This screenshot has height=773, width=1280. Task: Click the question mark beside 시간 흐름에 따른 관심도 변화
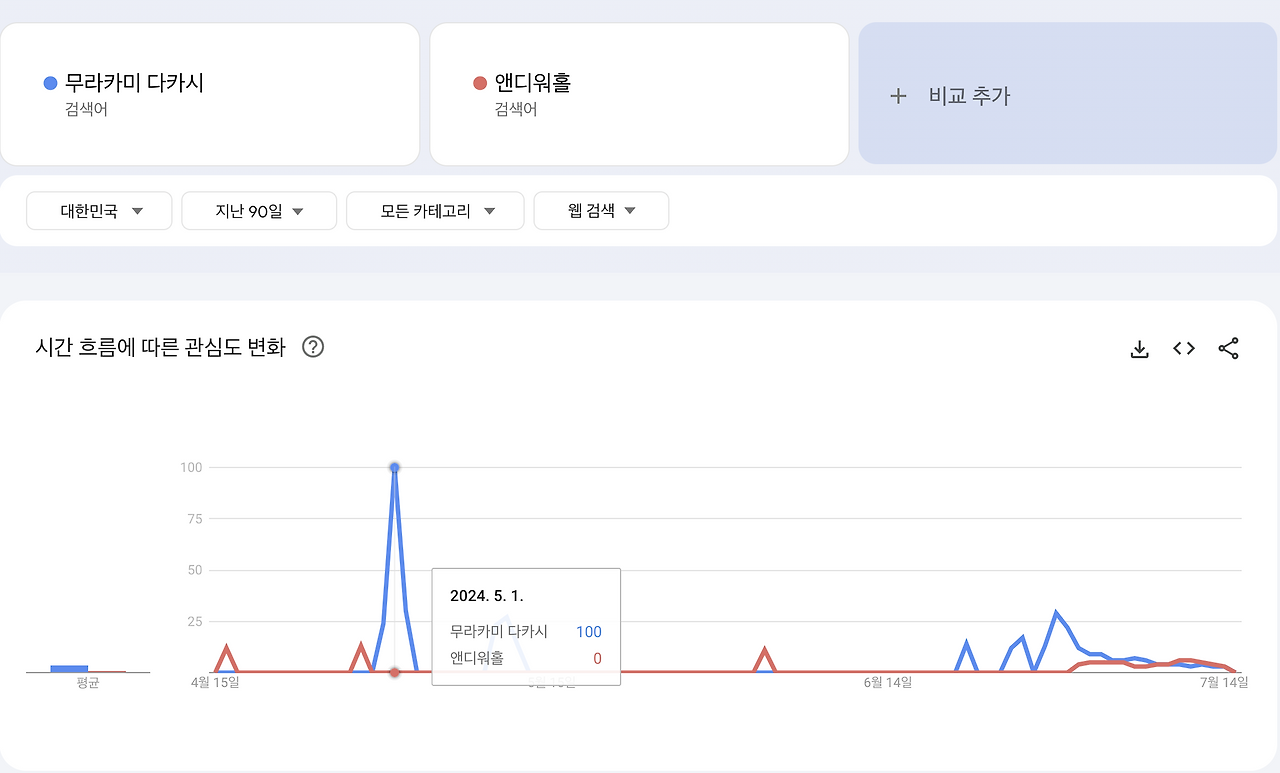click(312, 346)
